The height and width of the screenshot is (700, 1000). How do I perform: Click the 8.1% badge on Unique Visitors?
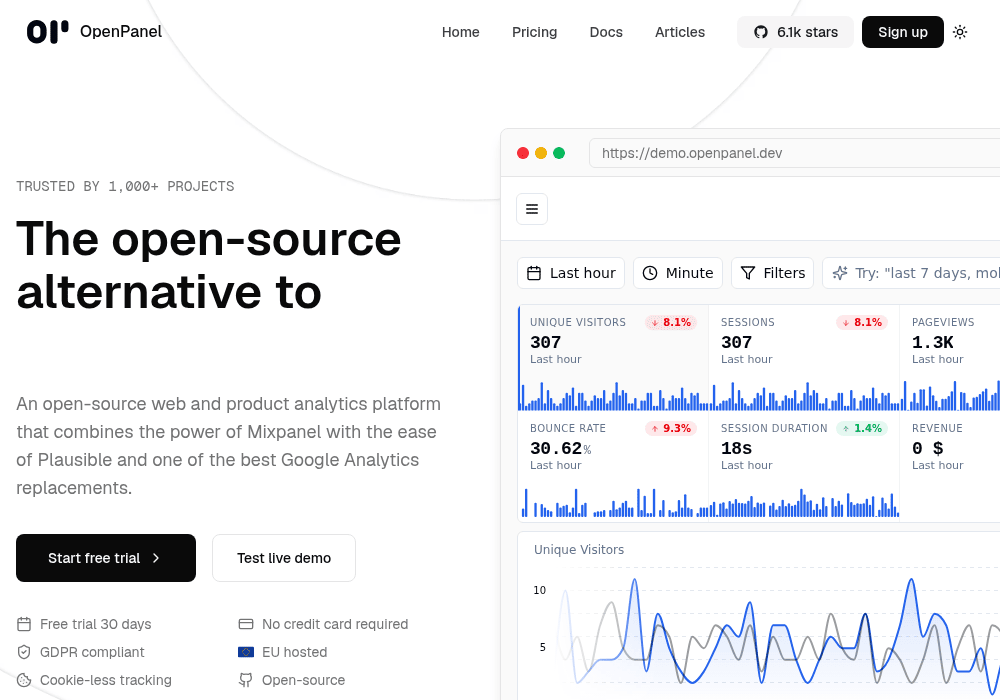pos(671,323)
